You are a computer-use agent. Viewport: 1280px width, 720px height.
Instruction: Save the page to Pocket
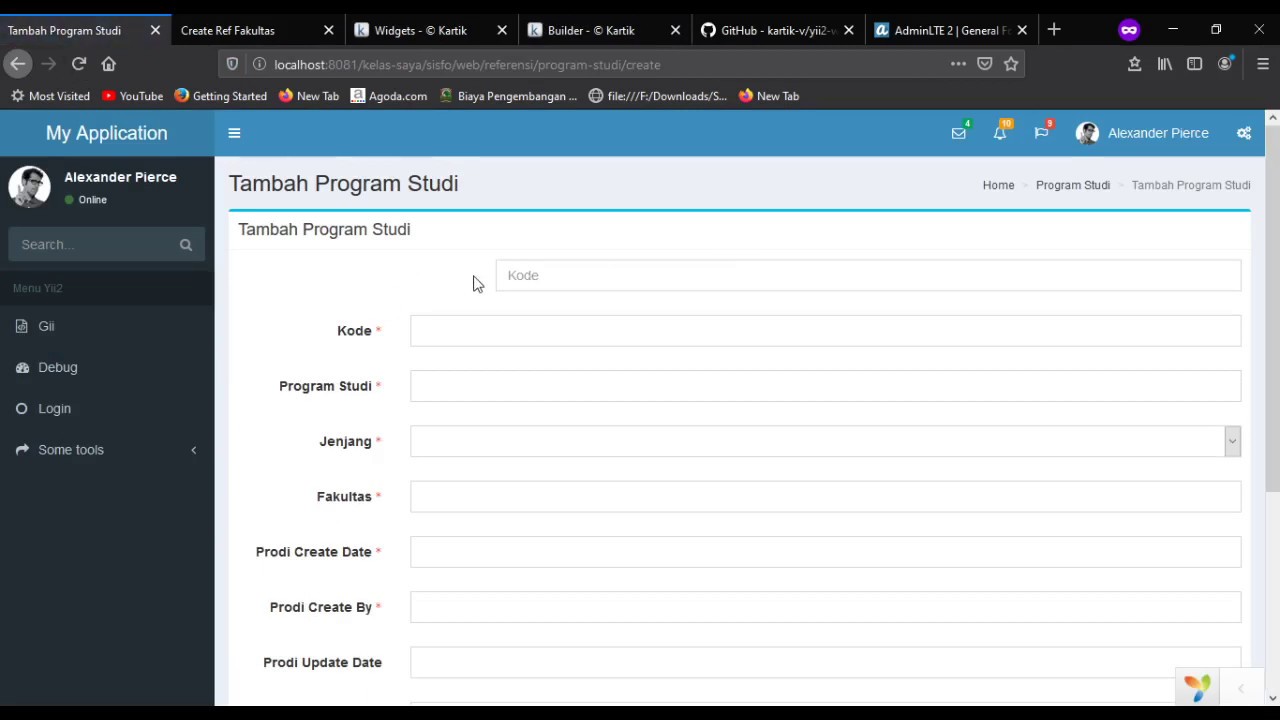click(985, 64)
